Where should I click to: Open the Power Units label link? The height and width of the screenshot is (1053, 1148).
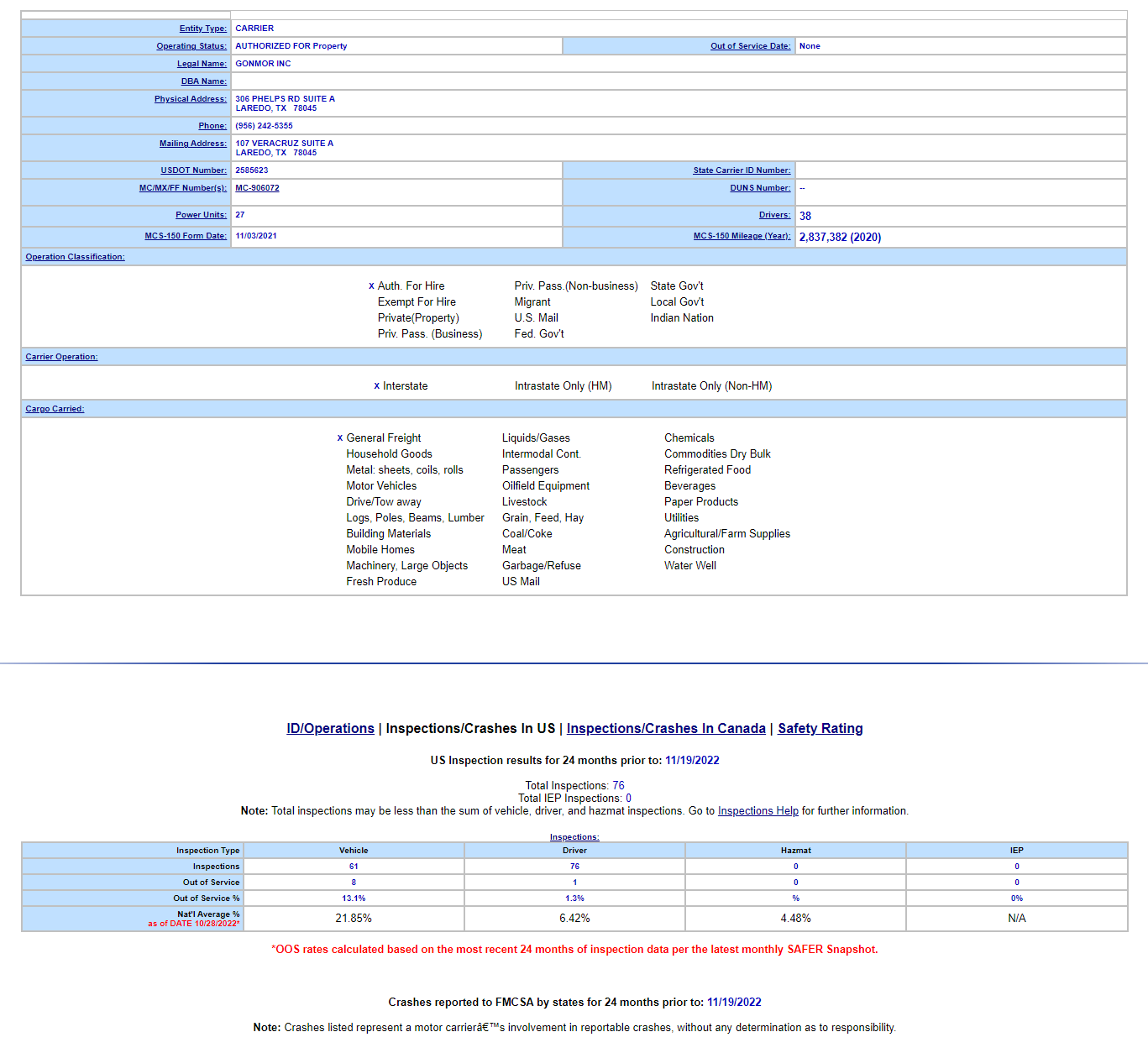(x=201, y=215)
